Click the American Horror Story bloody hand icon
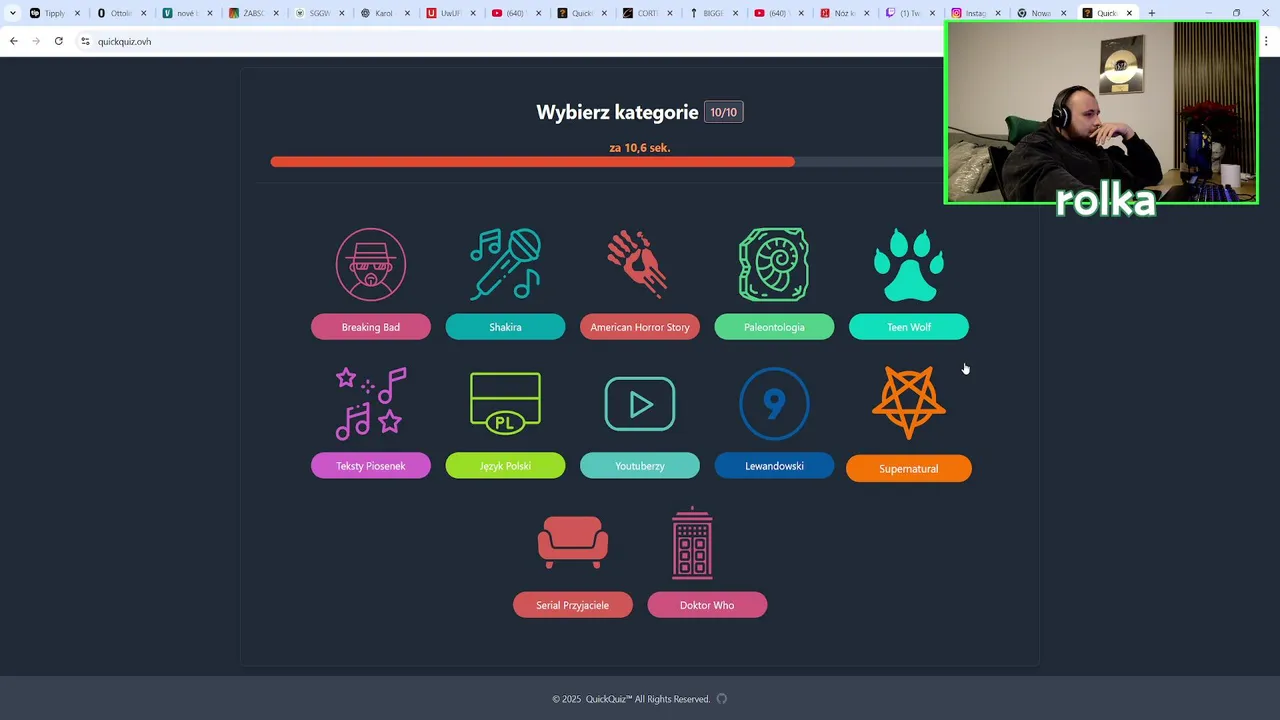Viewport: 1280px width, 720px height. (x=639, y=264)
